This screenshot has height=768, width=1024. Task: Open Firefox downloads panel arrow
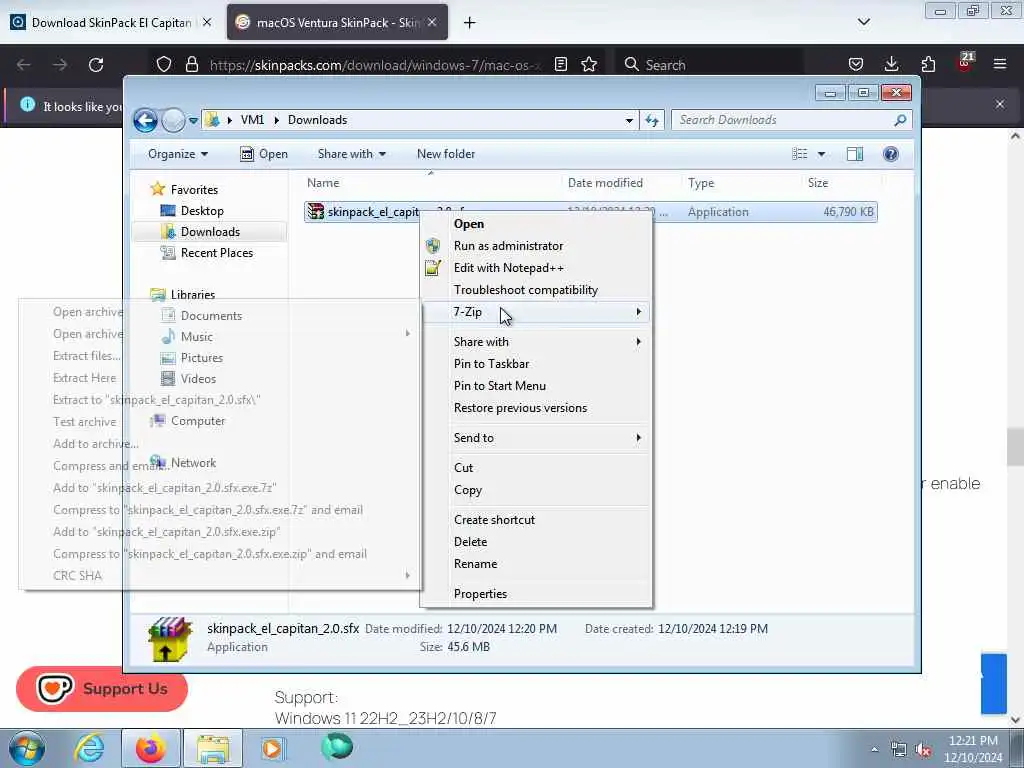891,64
